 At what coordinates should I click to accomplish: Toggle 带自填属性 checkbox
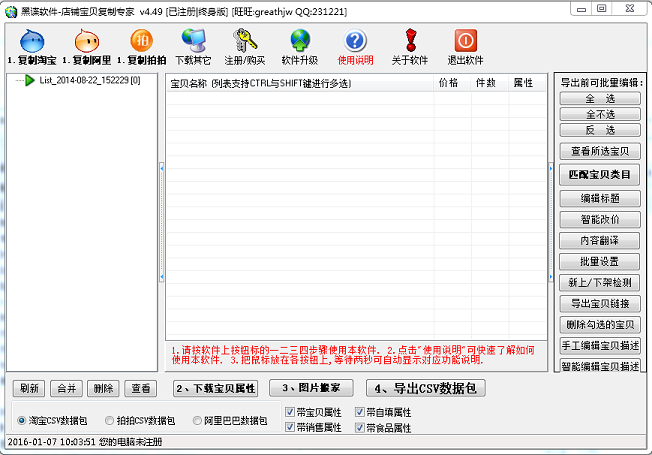pos(360,412)
